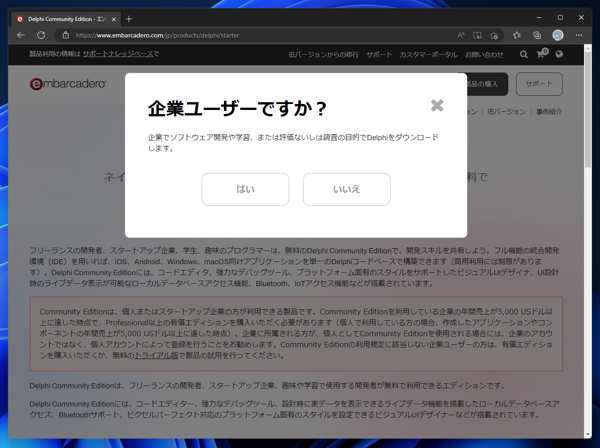
Task: Open the トライアル版 link in the notice box
Action: point(157,355)
